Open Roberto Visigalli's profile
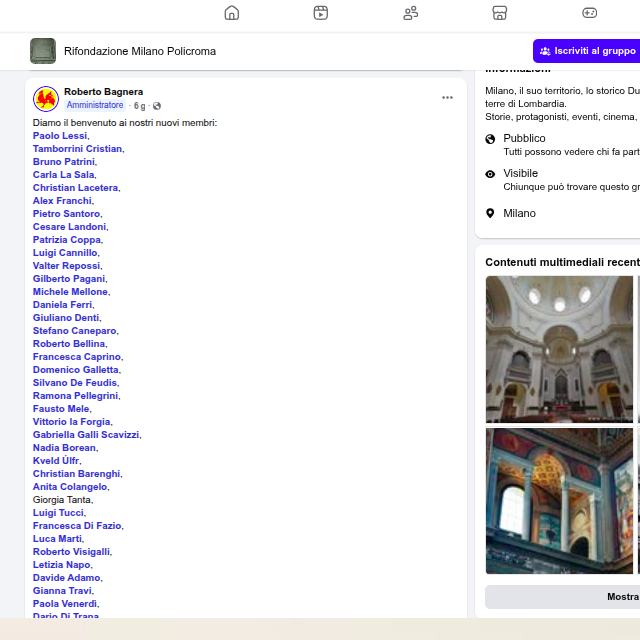 [x=71, y=552]
